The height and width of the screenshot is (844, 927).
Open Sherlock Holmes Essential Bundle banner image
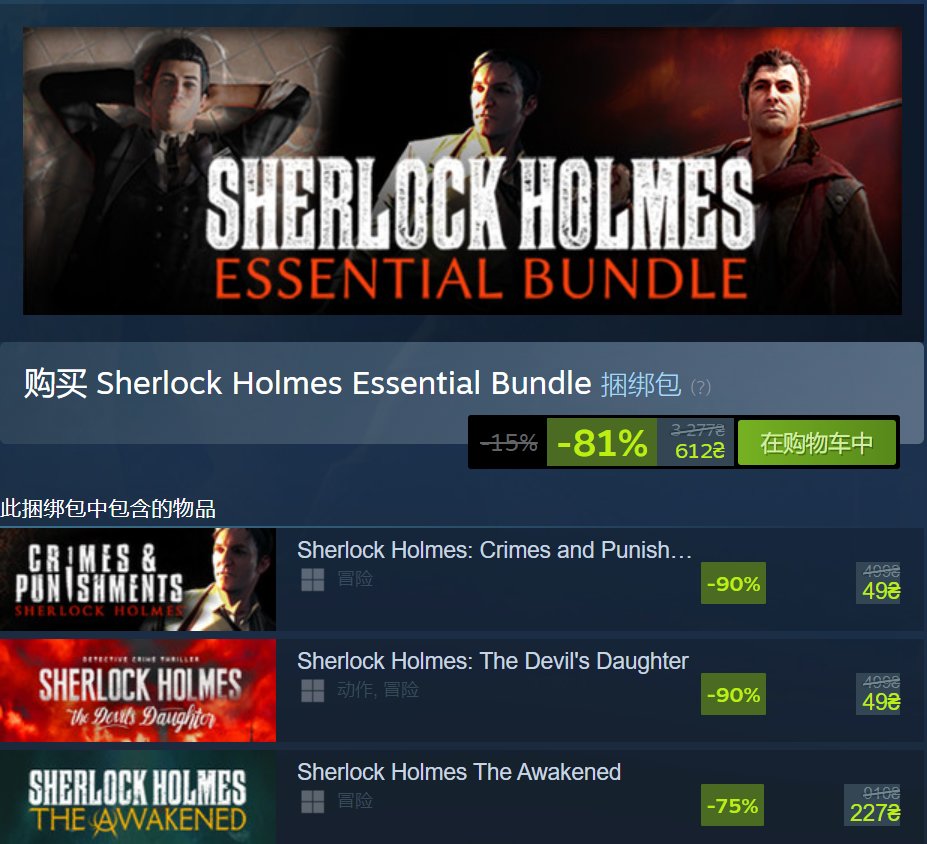click(x=462, y=171)
